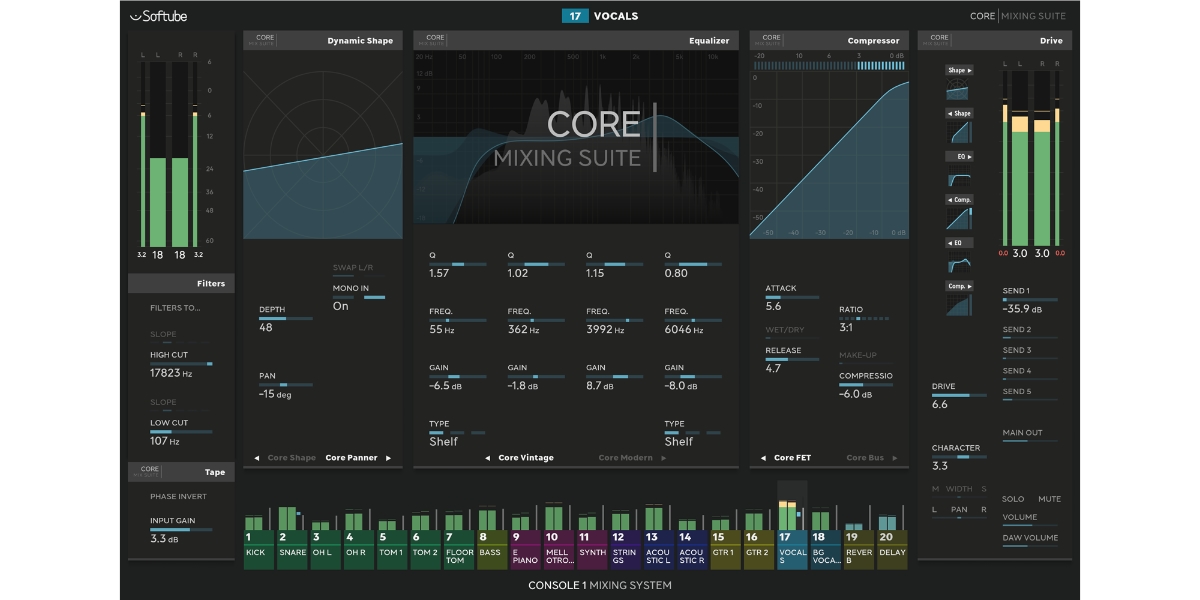Click the left arrow before Core Shape
This screenshot has width=1200, height=600.
[256, 458]
